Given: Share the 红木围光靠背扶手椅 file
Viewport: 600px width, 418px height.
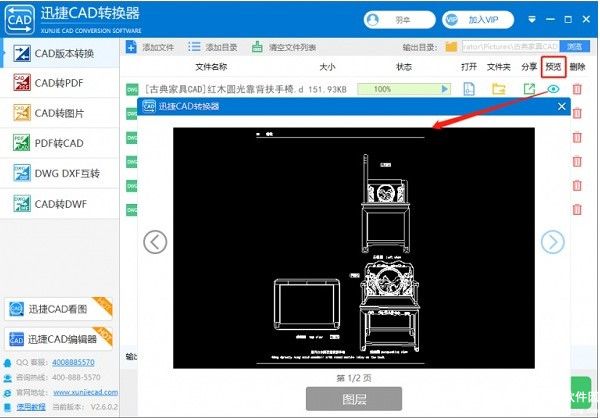Looking at the screenshot, I should [x=529, y=89].
